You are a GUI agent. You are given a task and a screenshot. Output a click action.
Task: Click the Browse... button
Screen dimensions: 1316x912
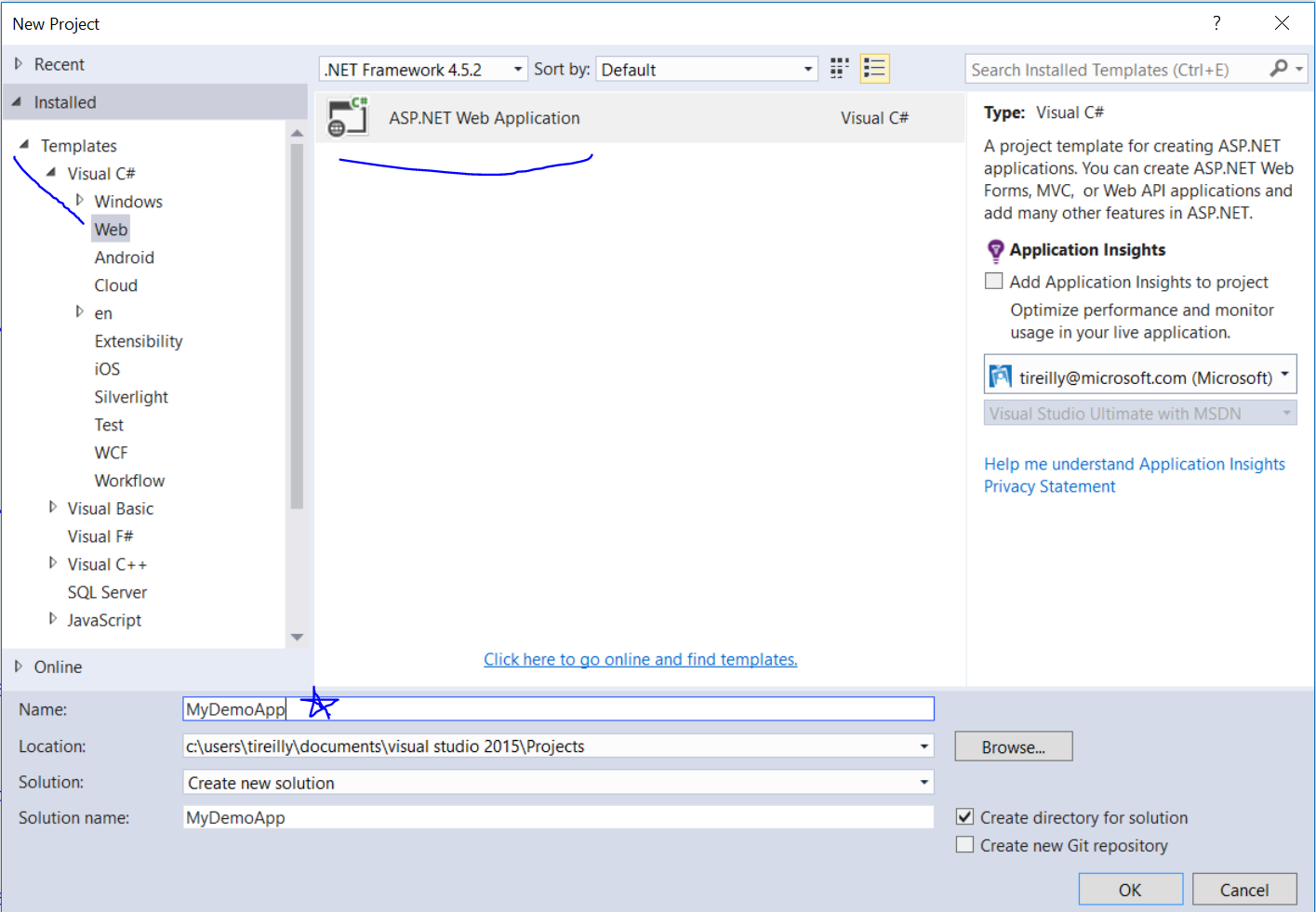click(x=1014, y=747)
